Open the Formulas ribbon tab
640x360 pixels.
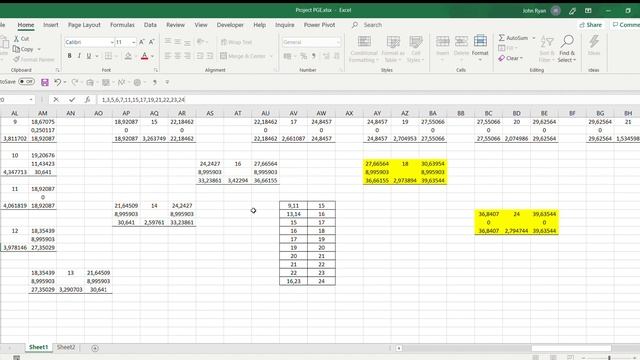coord(122,25)
